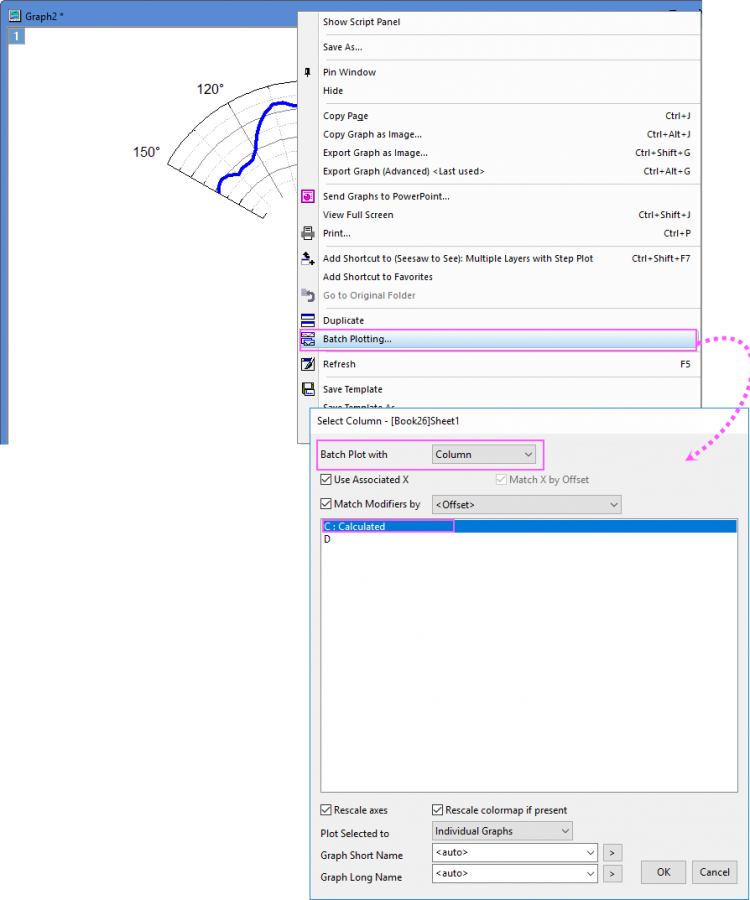Click the Batch Plotting icon
Screen dimensions: 750x900
308,340
